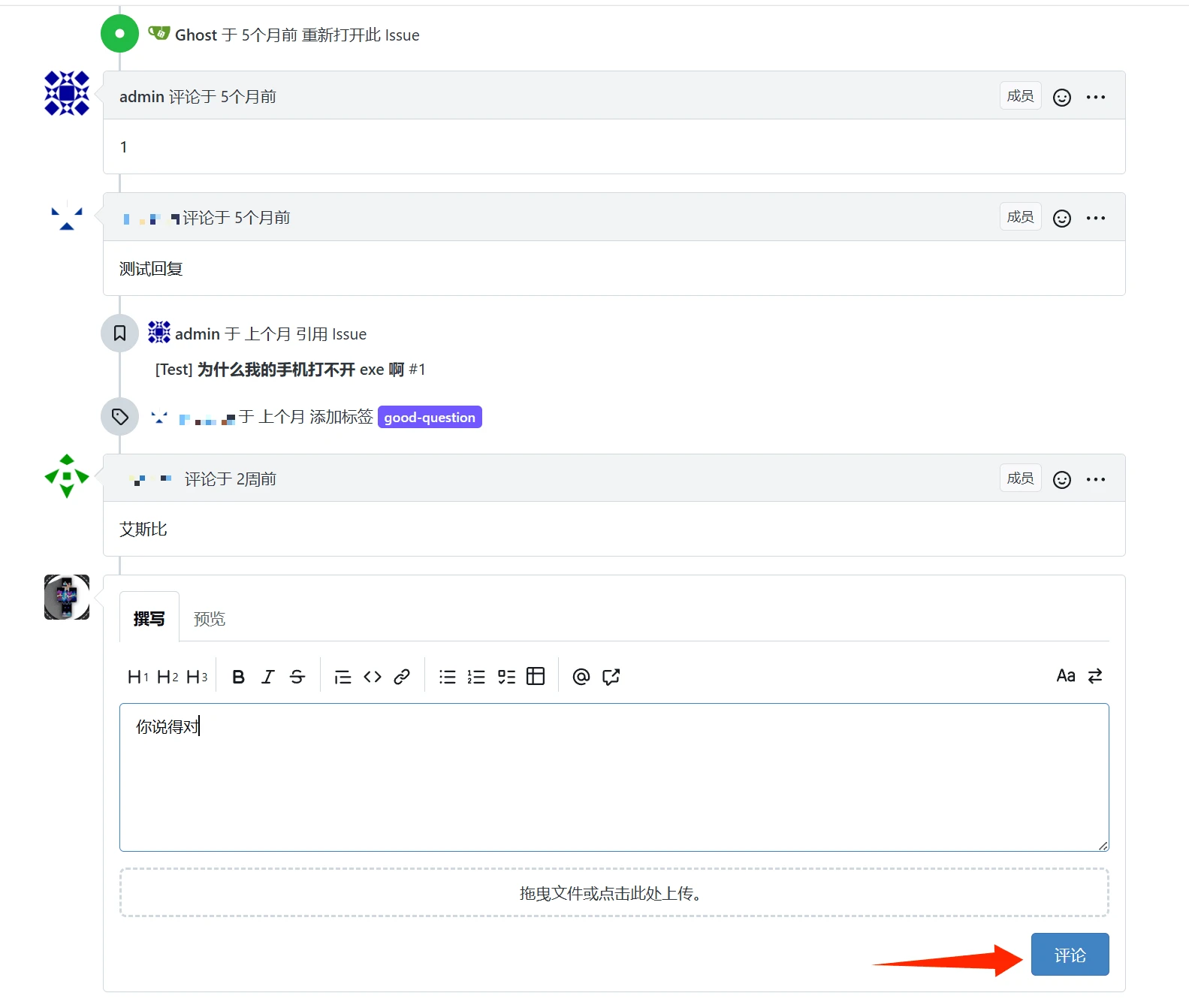Insert a table
The height and width of the screenshot is (1008, 1189).
[x=536, y=676]
